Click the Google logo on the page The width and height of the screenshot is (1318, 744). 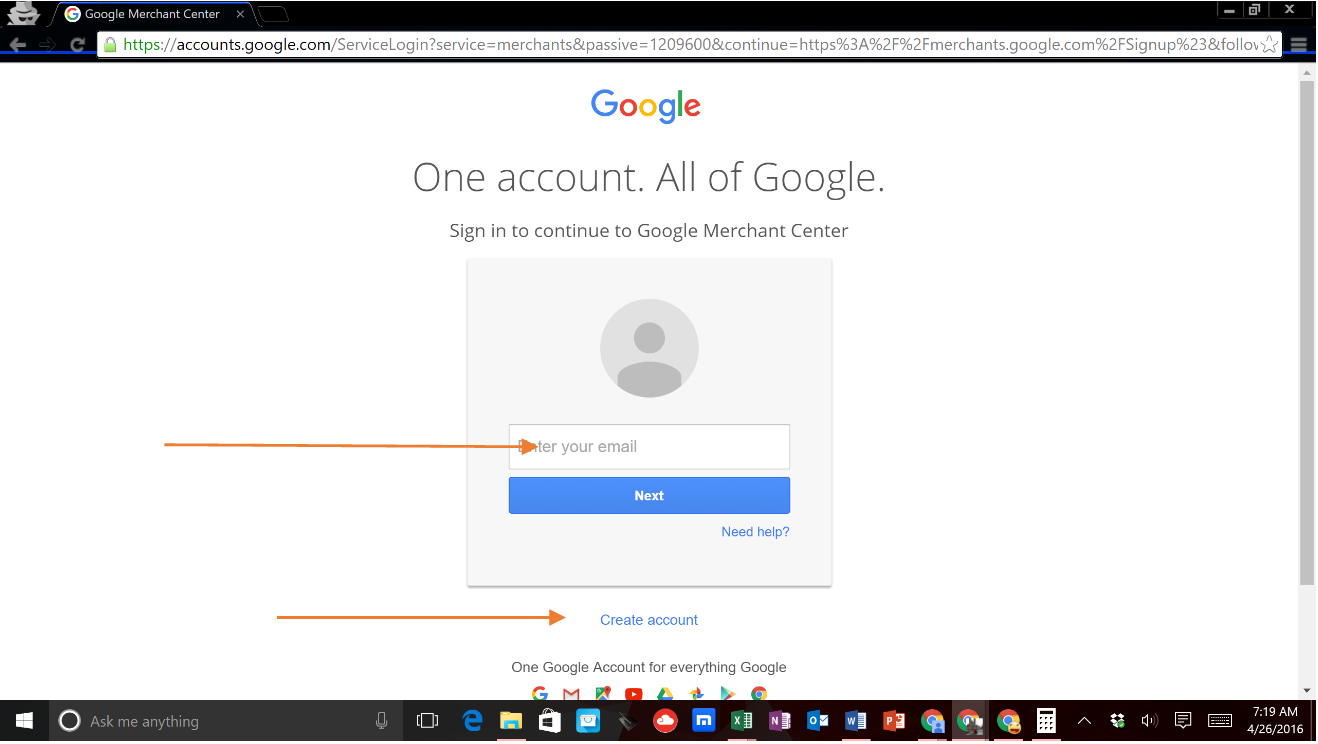click(x=646, y=106)
